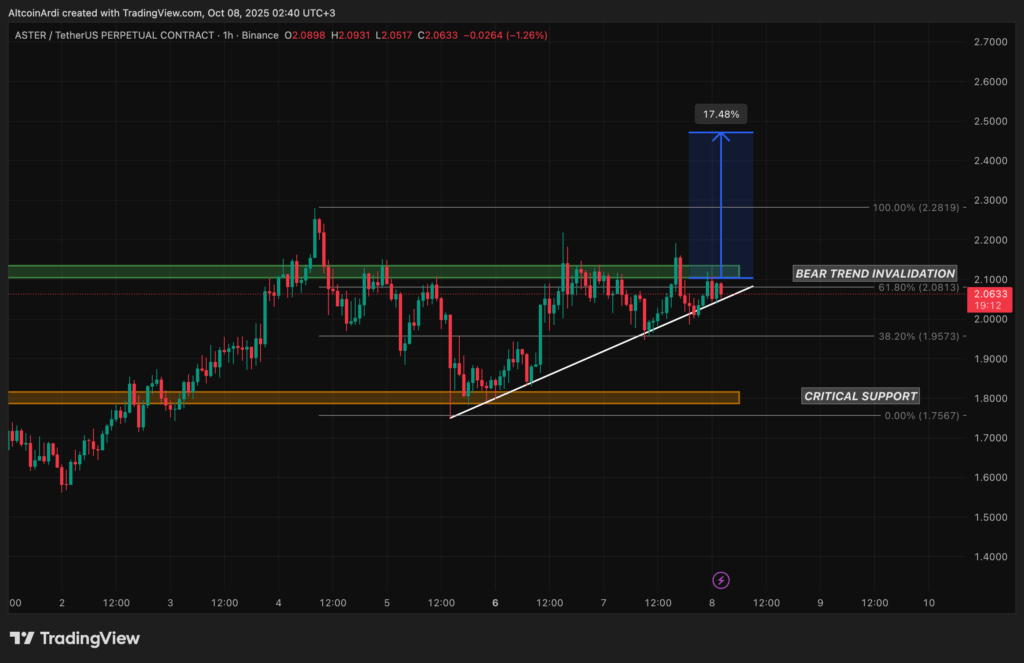Click the 0.00% (1.7567) Fibonacci label
Viewport: 1024px width, 663px height.
click(x=922, y=415)
